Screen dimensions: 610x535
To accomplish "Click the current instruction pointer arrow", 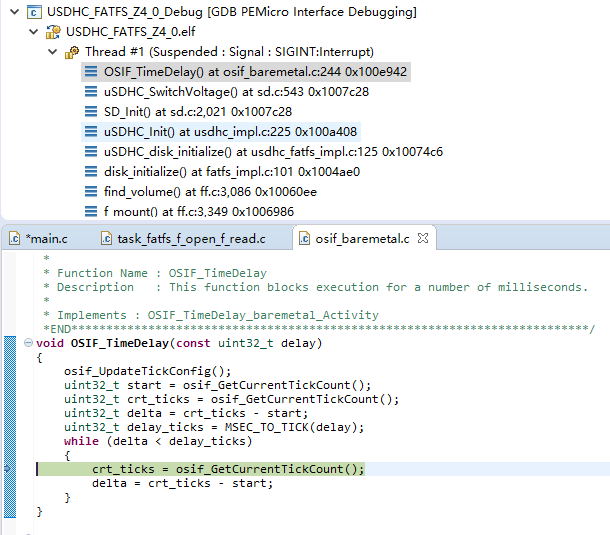I will pyautogui.click(x=7, y=468).
